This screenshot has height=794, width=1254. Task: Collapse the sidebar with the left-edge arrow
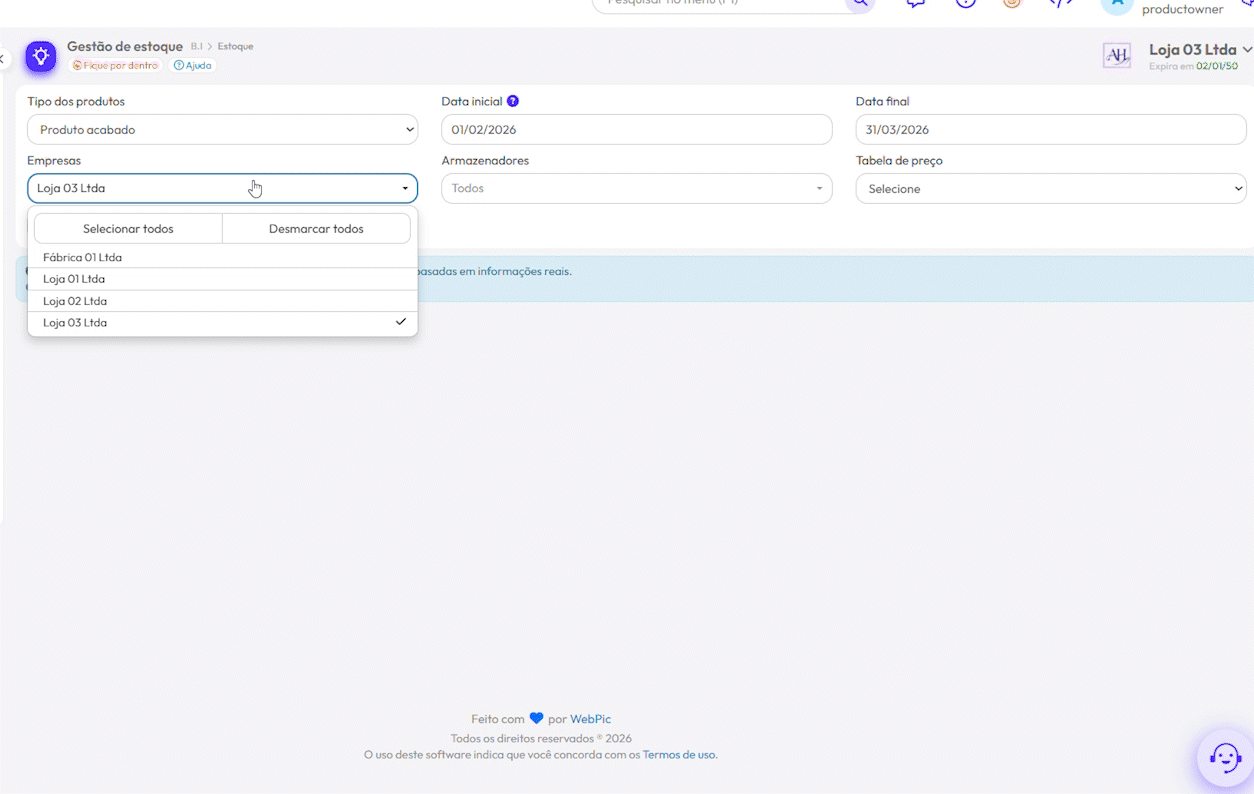coord(3,59)
